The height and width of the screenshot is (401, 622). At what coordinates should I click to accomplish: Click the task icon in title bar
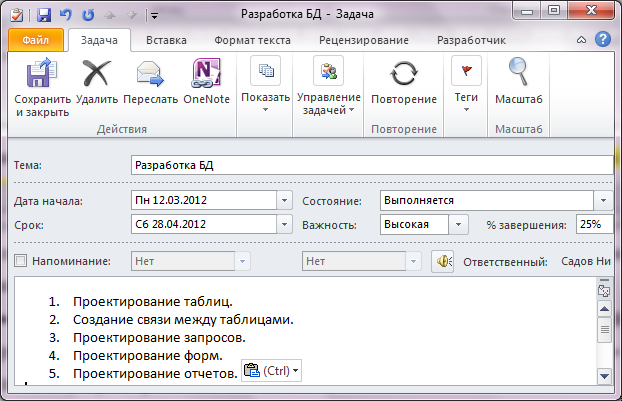(17, 15)
